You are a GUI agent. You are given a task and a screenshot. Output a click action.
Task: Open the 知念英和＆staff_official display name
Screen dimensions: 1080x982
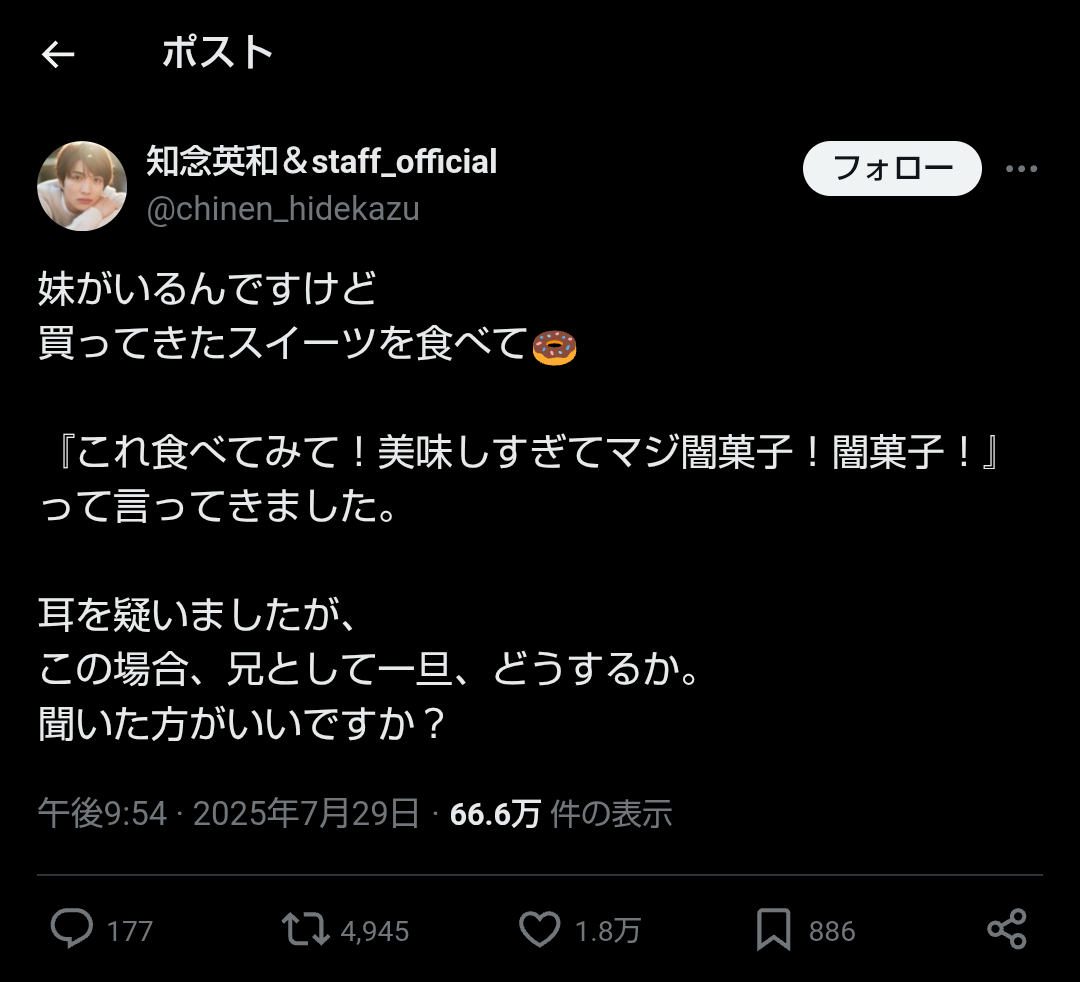pyautogui.click(x=321, y=161)
